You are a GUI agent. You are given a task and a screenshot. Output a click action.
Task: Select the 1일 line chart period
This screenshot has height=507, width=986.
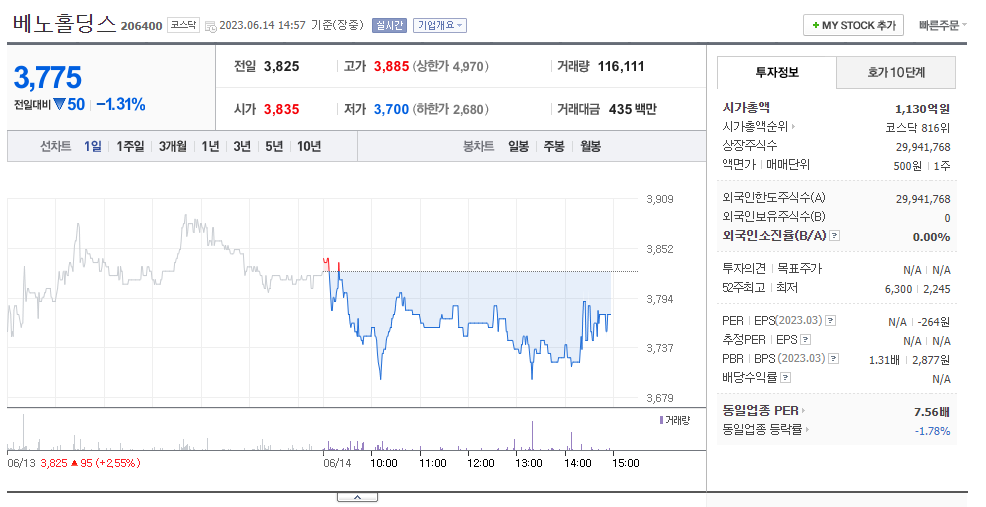tap(92, 147)
